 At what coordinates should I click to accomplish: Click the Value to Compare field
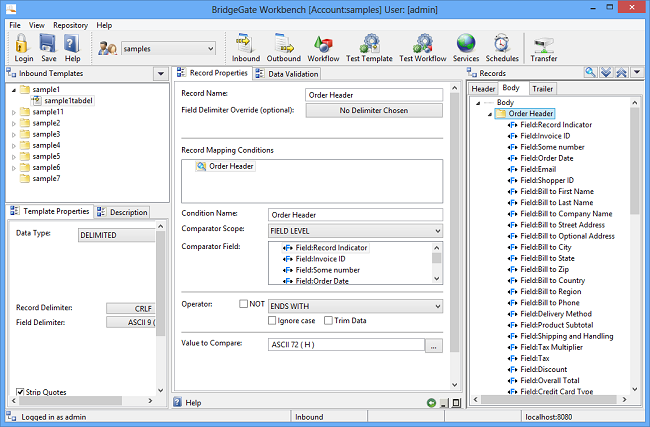point(347,345)
